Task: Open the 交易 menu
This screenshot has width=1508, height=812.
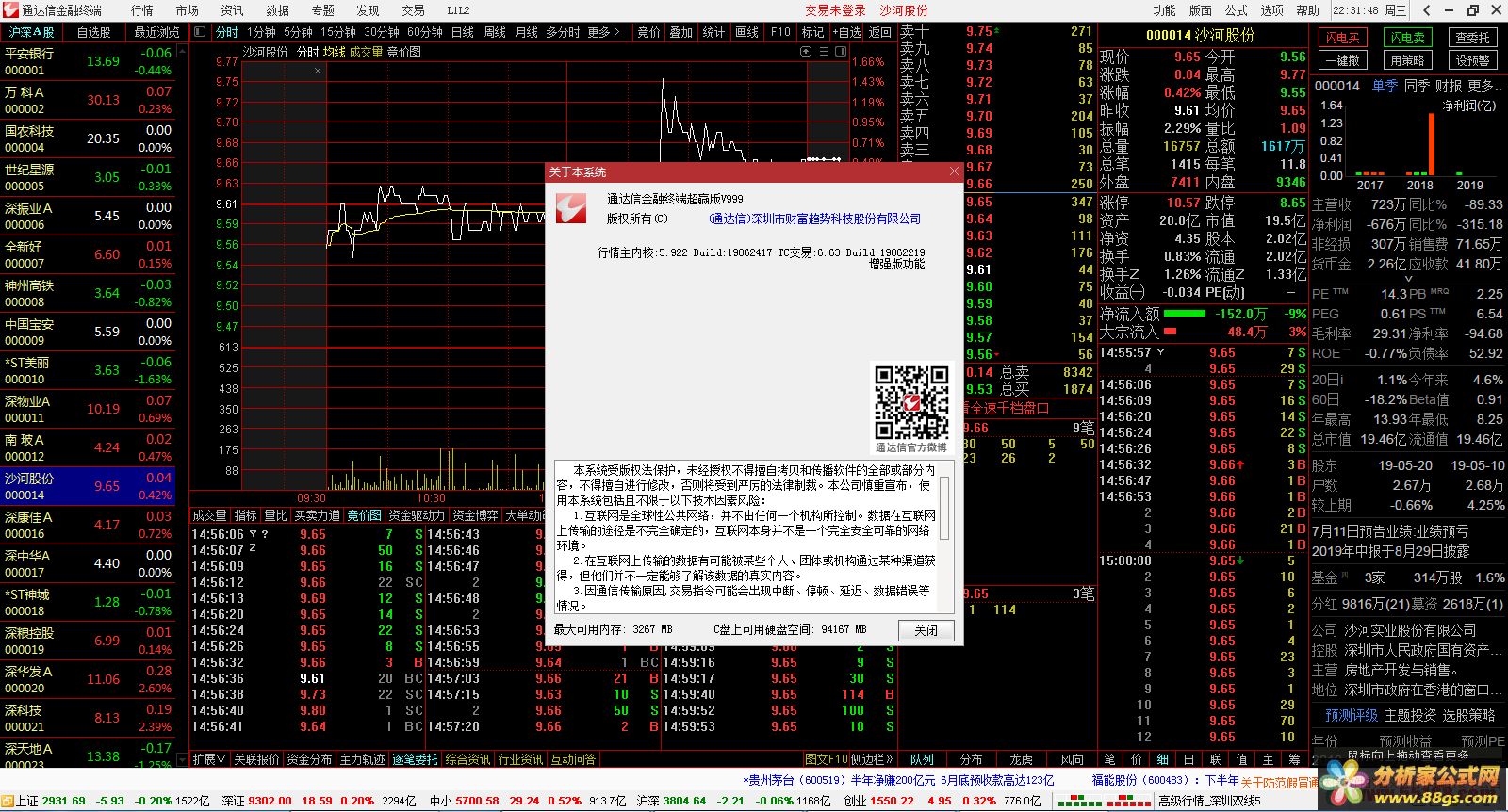Action: 414,10
